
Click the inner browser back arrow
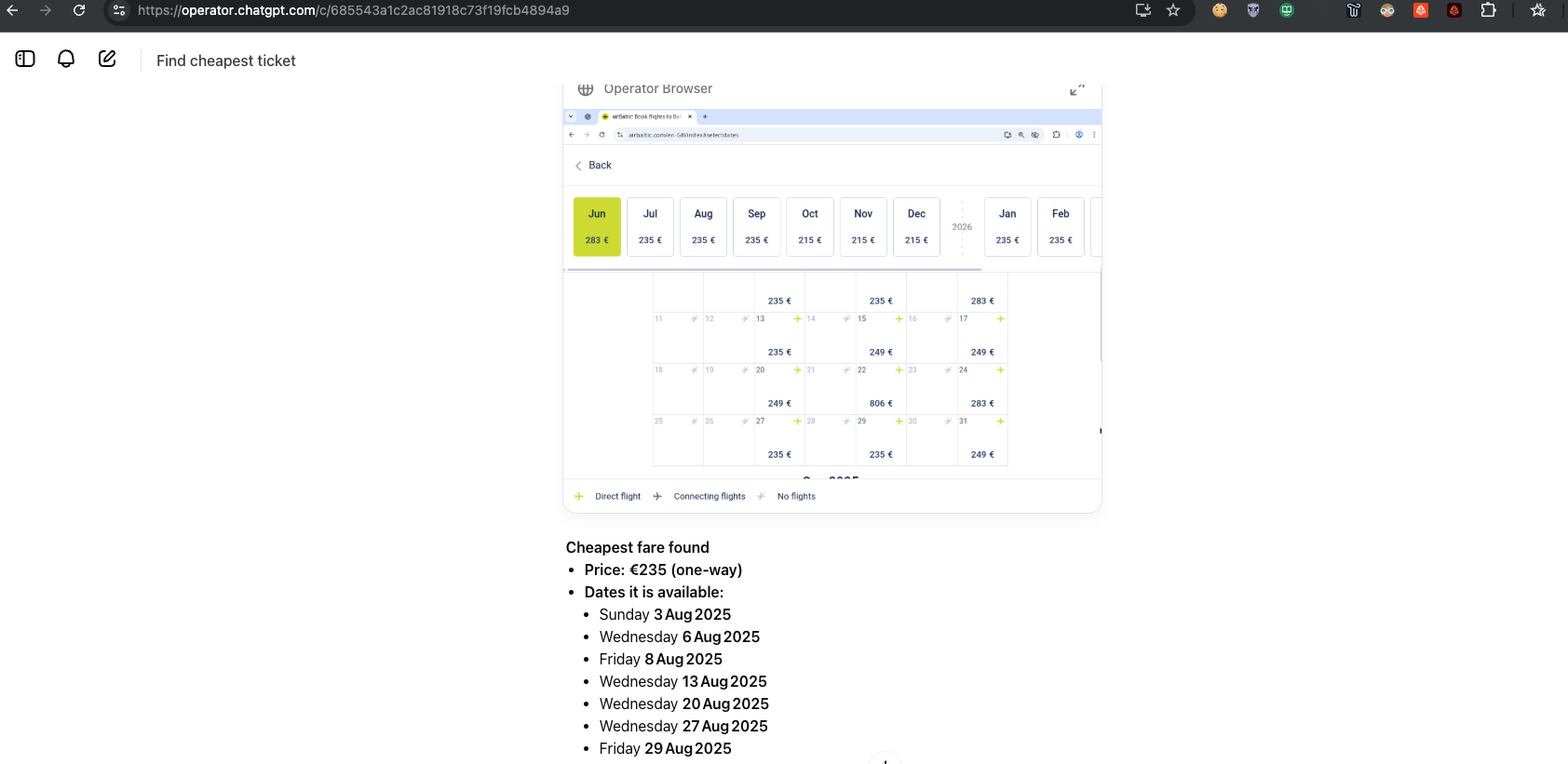[x=572, y=135]
